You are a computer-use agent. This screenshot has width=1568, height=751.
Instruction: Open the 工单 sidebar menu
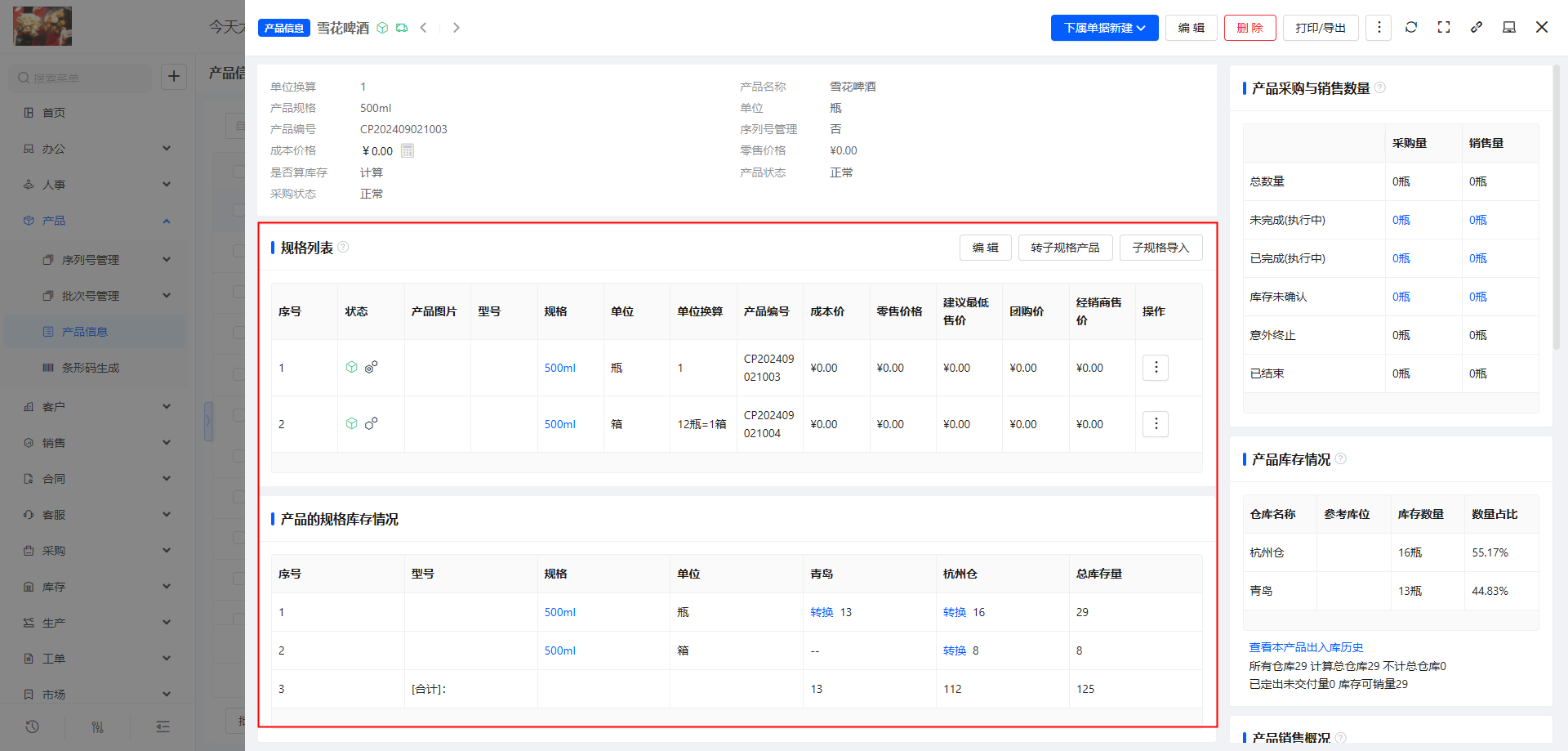(x=98, y=659)
